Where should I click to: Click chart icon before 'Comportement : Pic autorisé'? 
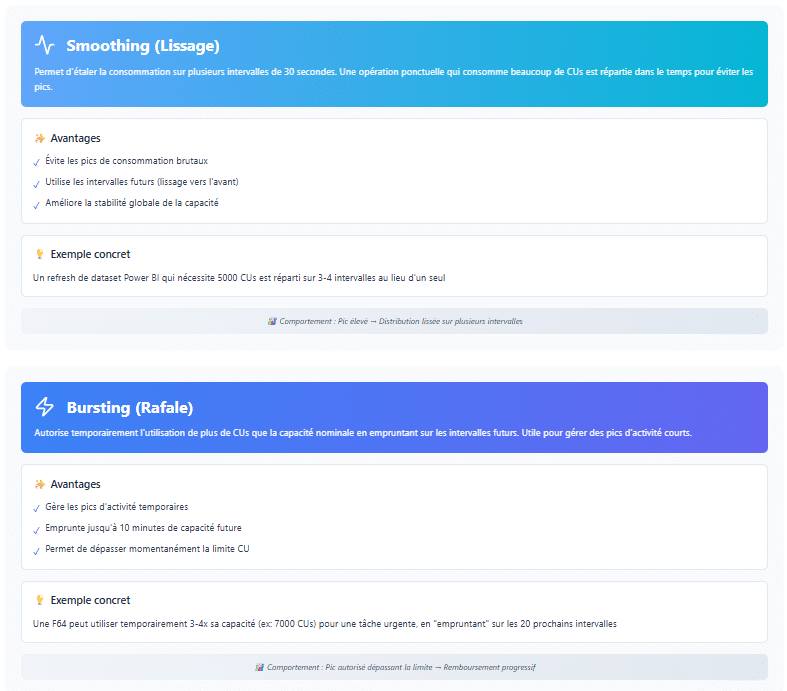click(x=259, y=668)
